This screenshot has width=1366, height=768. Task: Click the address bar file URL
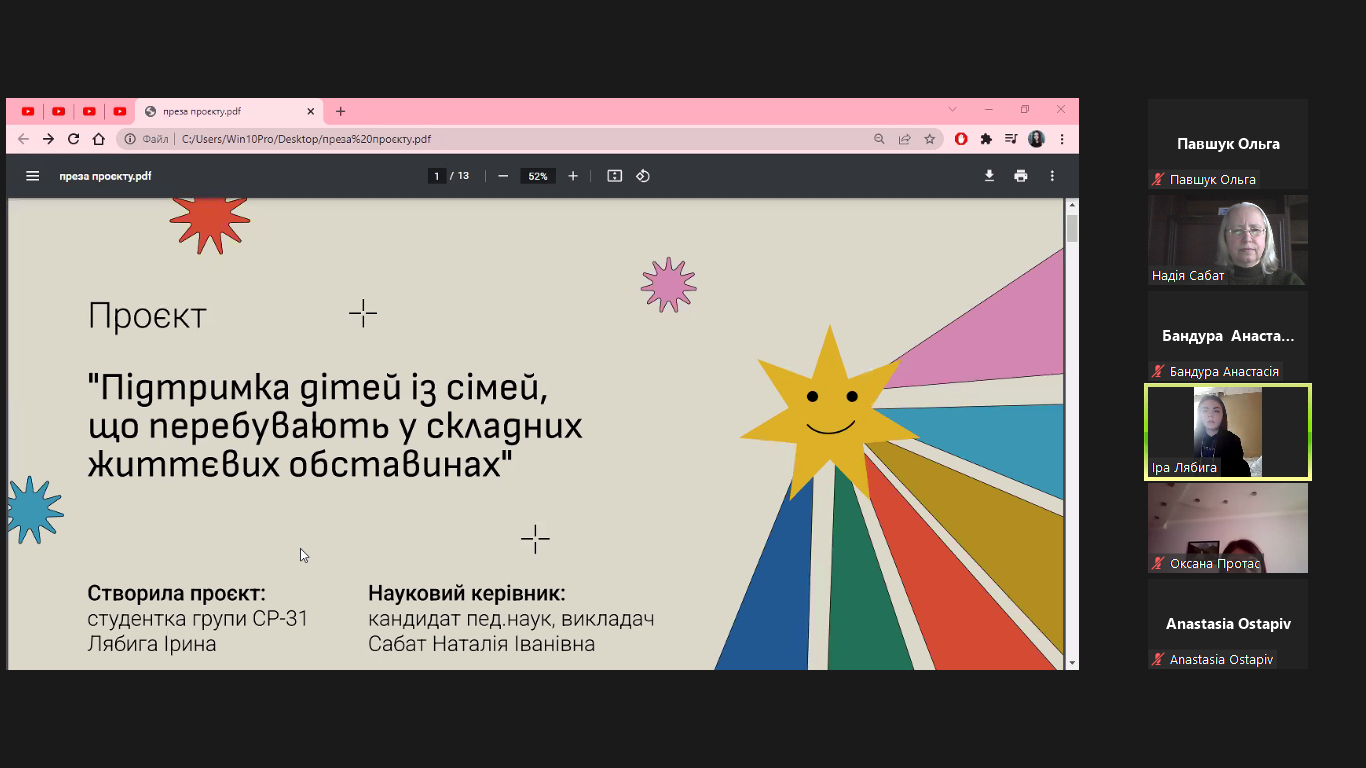(x=306, y=139)
